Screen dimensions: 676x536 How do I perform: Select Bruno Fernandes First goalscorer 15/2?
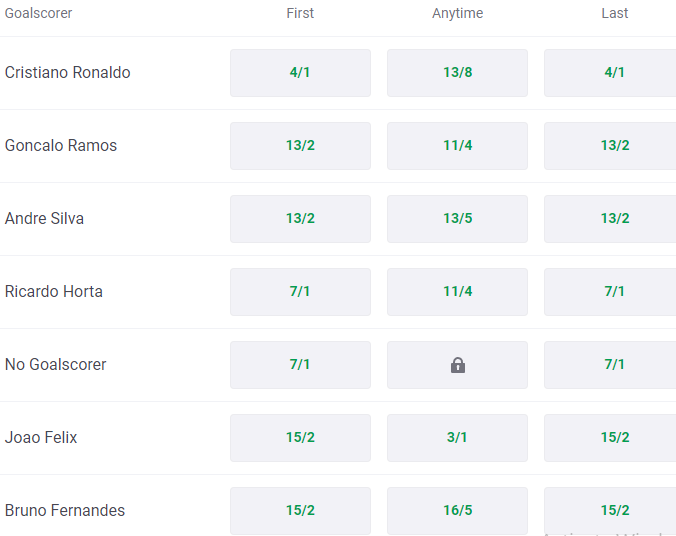click(300, 511)
